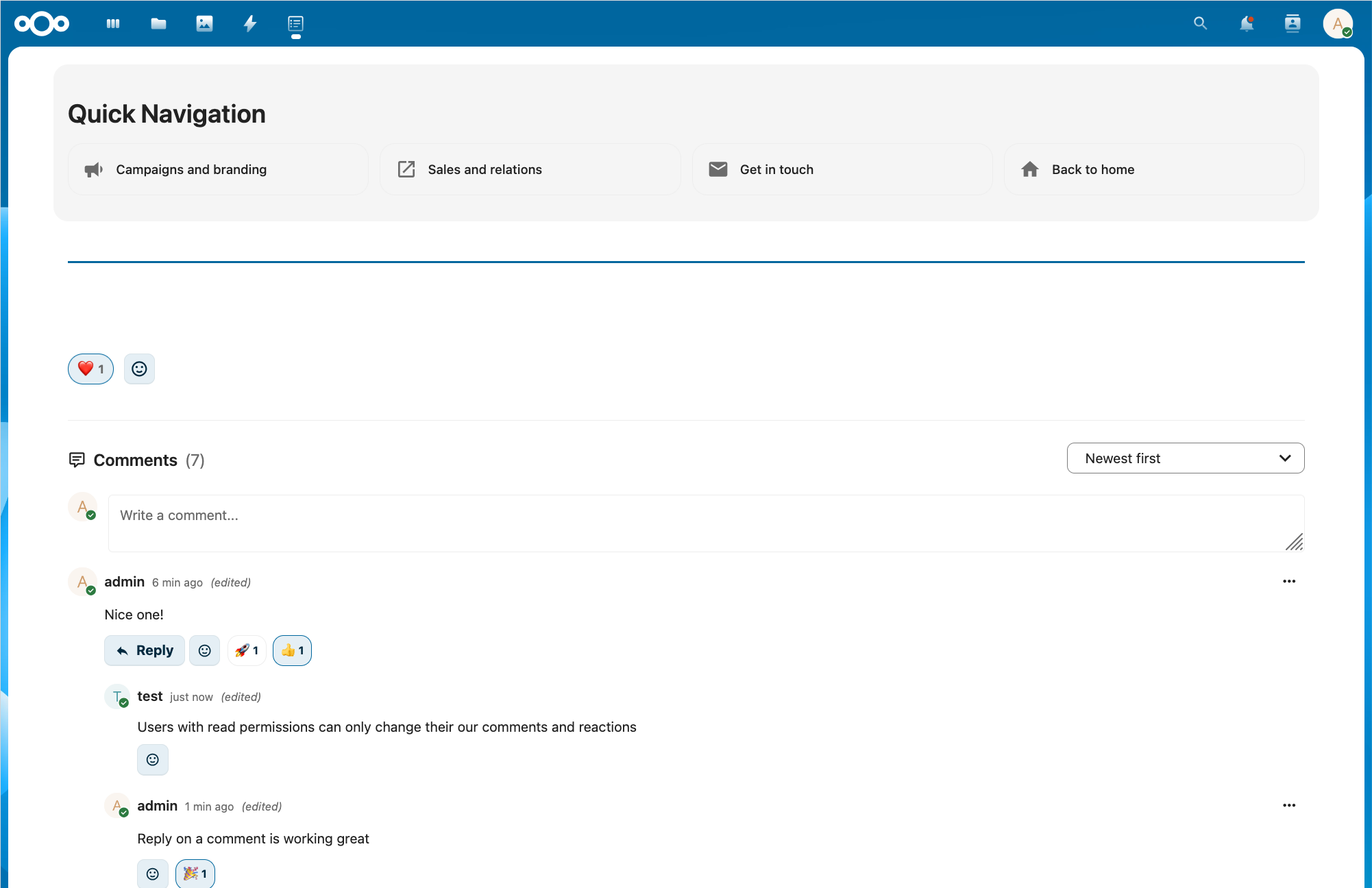Viewport: 1372px width, 888px height.
Task: Click the Nextcloud logo
Action: pos(41,23)
